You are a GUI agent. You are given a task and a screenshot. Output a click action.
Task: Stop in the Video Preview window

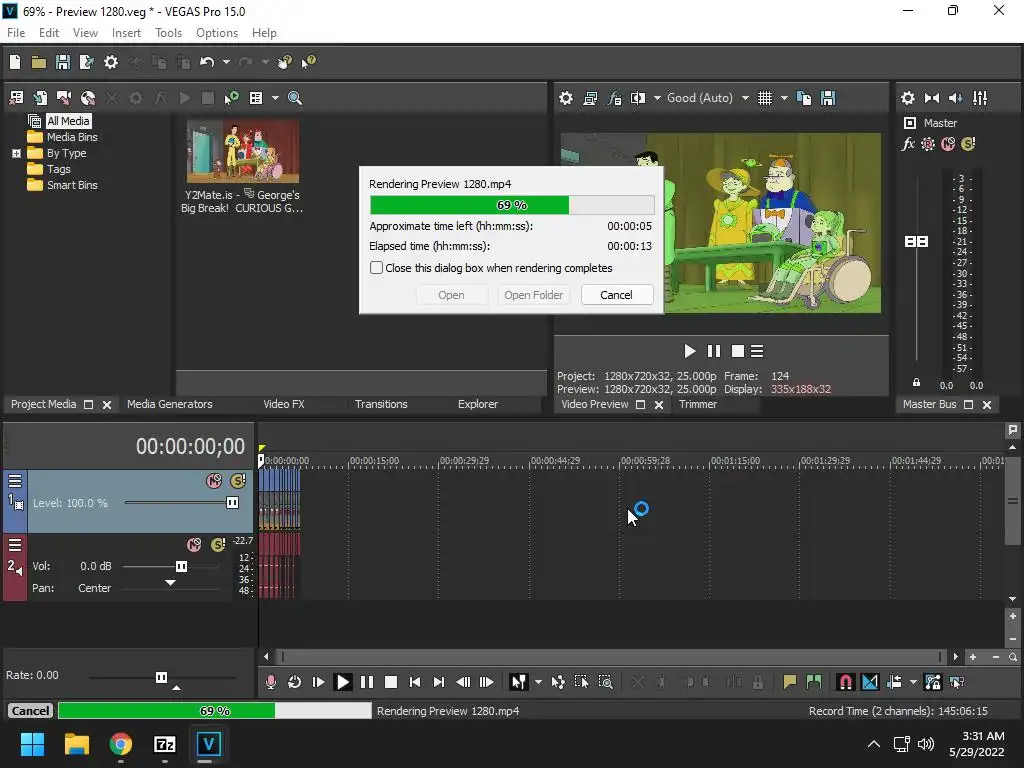click(738, 351)
